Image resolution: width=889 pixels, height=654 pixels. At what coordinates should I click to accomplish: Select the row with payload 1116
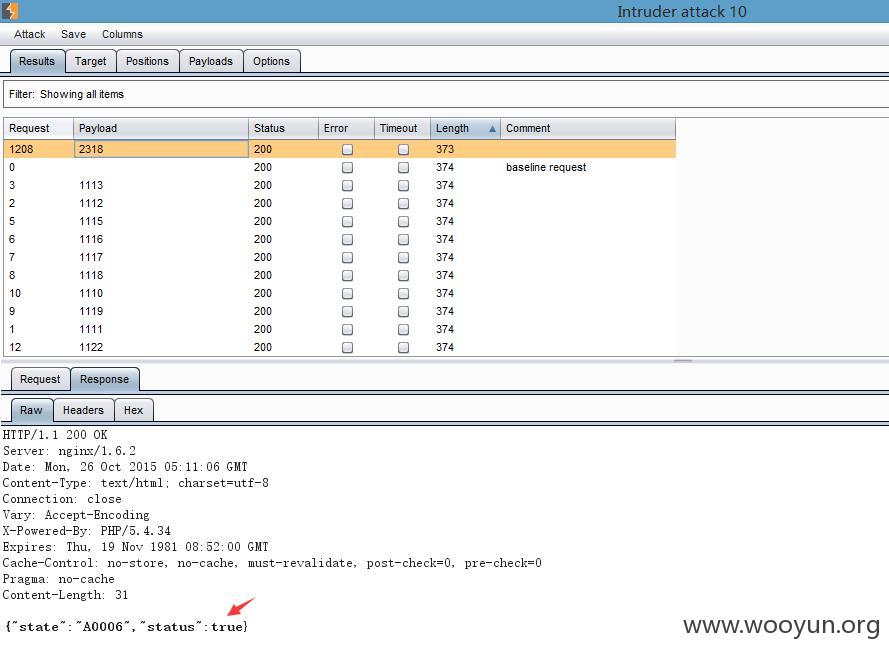pyautogui.click(x=340, y=239)
